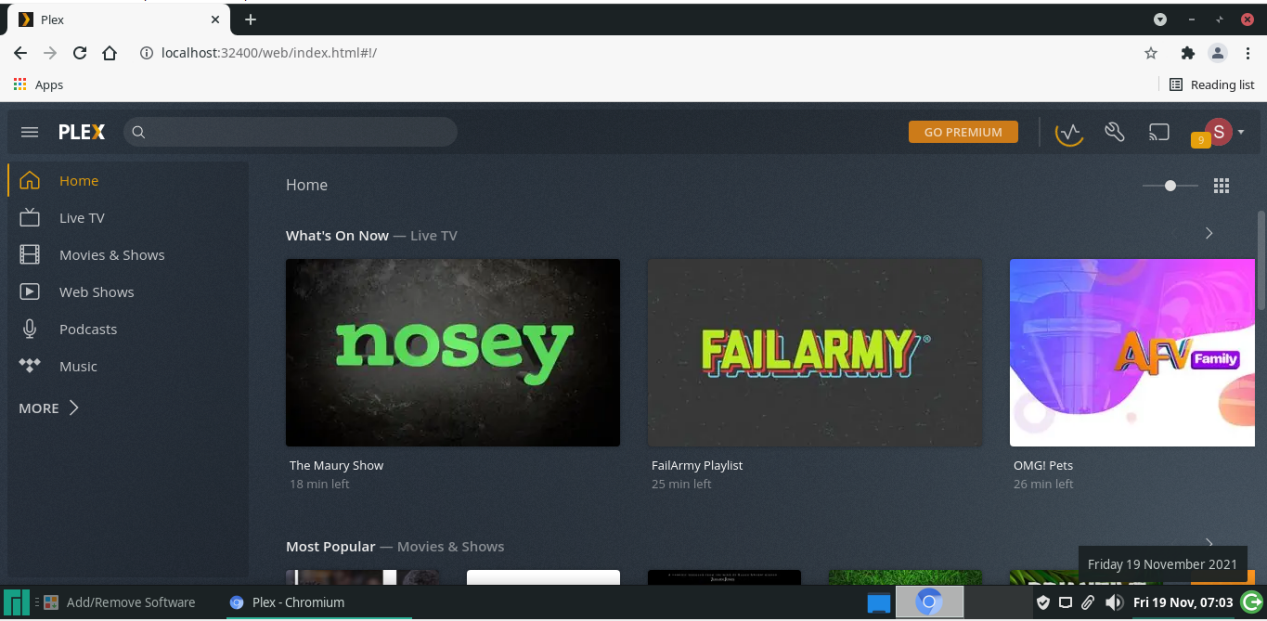Open the Cast to device icon
This screenshot has width=1267, height=621.
(1159, 132)
